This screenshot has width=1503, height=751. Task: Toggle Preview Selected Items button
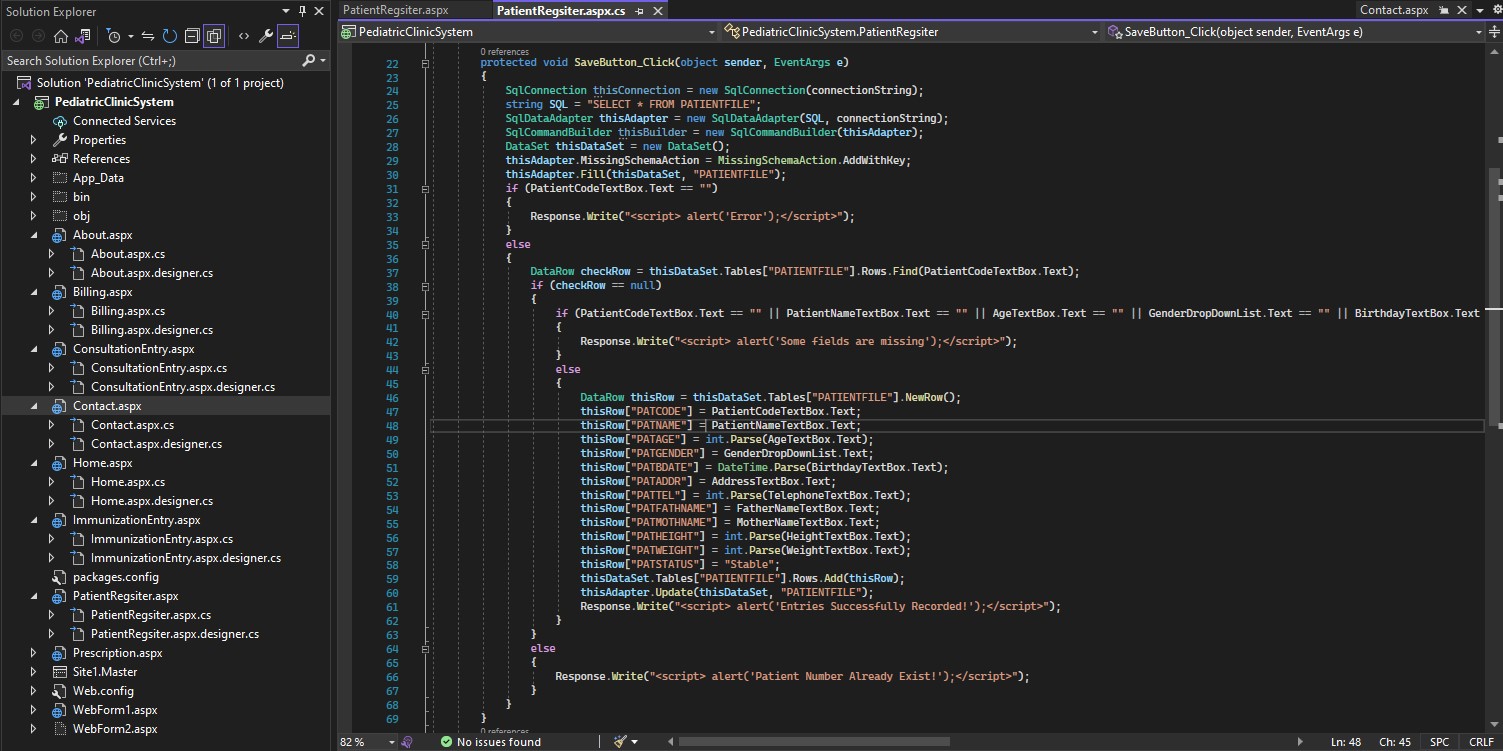(288, 36)
